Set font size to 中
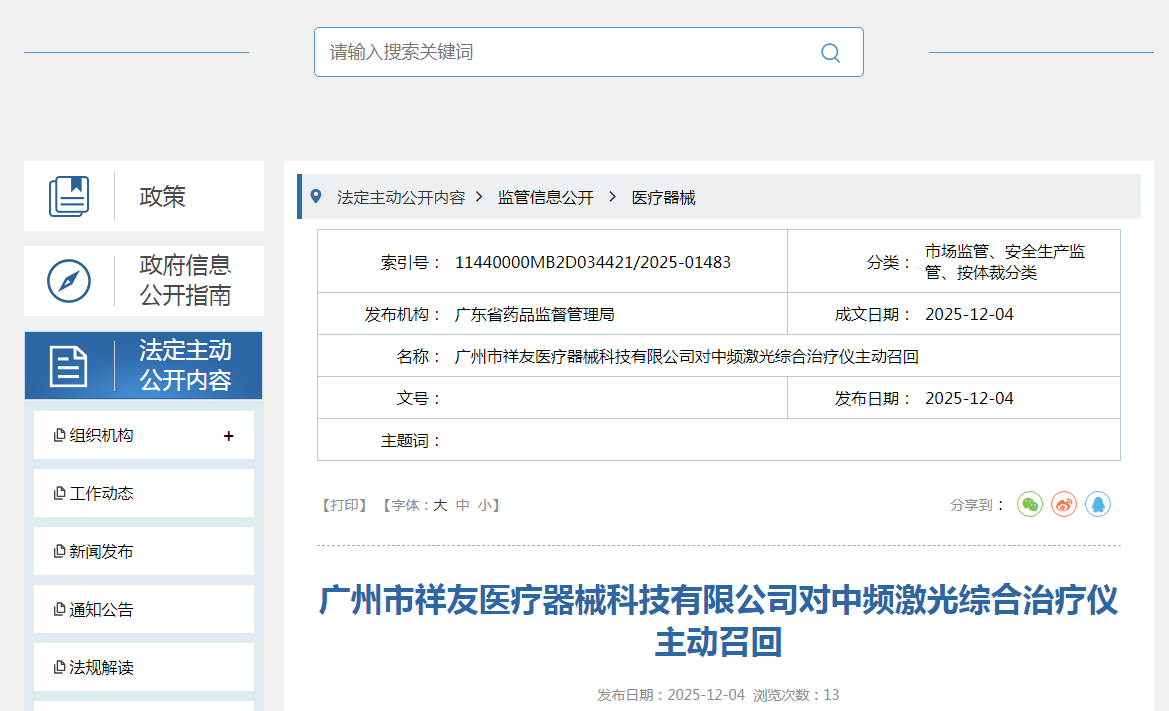This screenshot has height=711, width=1169. [462, 506]
